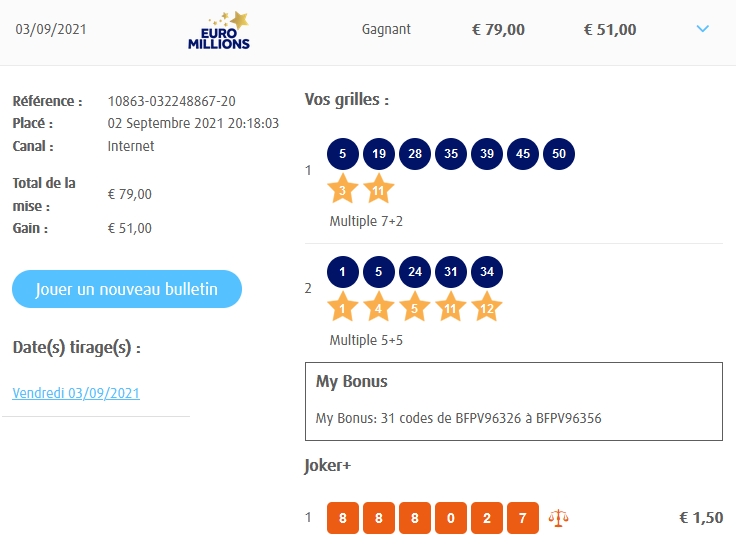
Task: Click the 'Gagnant' status in header
Action: click(x=386, y=29)
